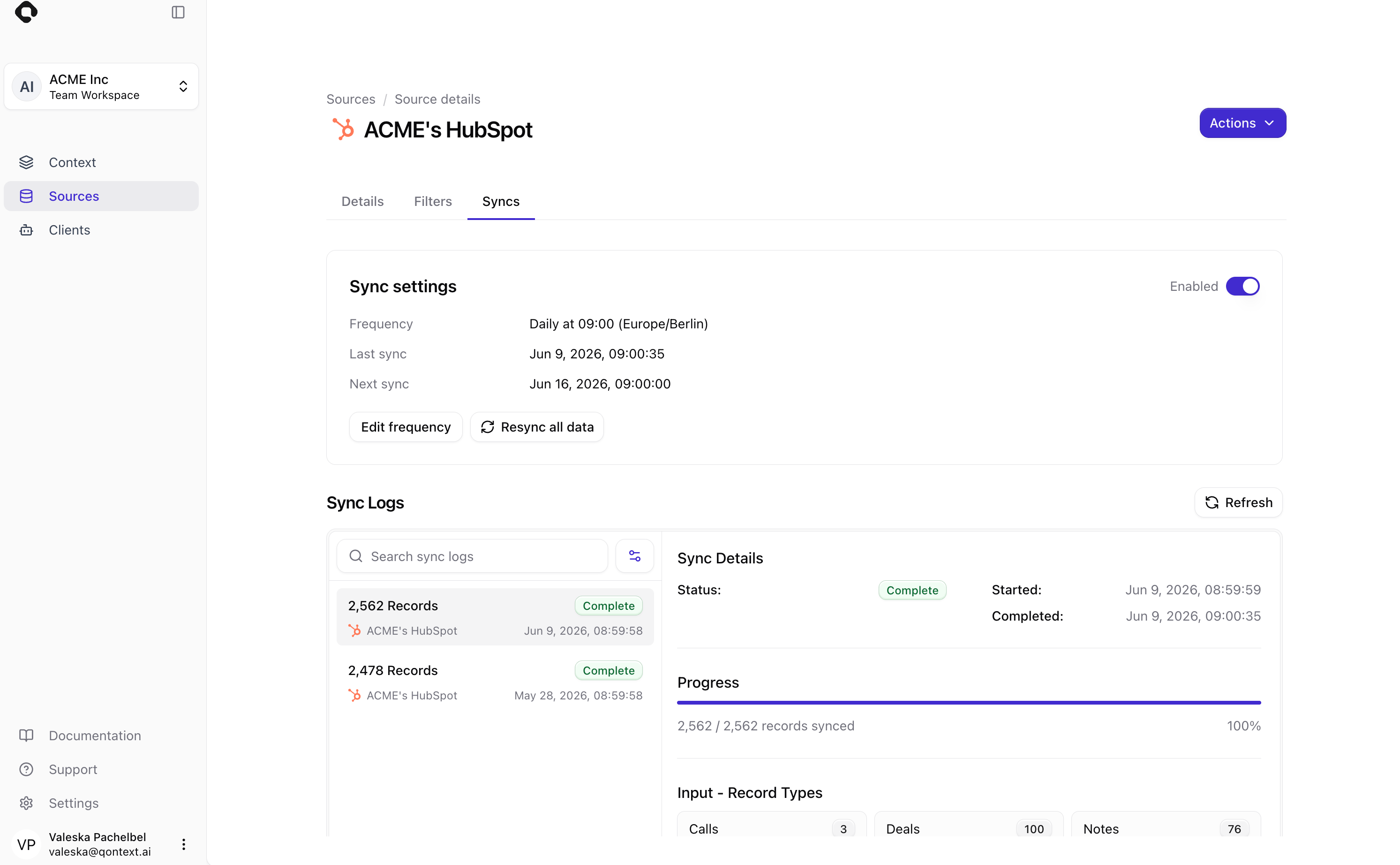Click the 100% progress value
Image resolution: width=1400 pixels, height=865 pixels.
point(1244,726)
